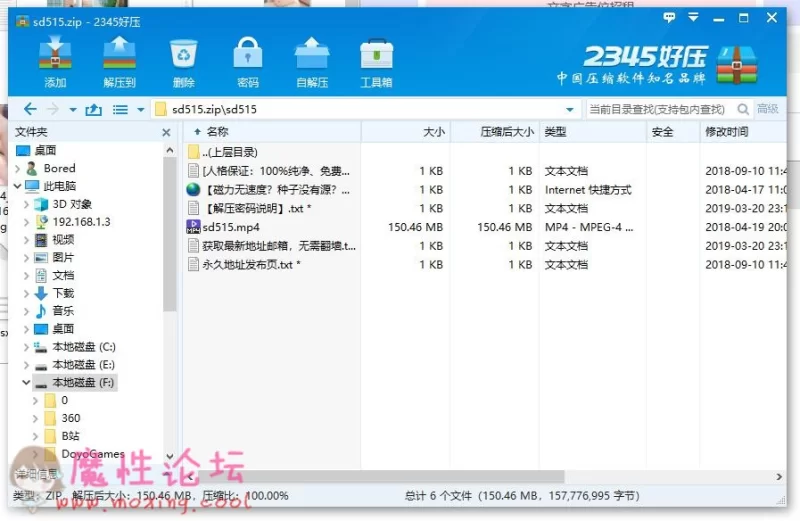Sort by the 类型 column header

coord(593,132)
